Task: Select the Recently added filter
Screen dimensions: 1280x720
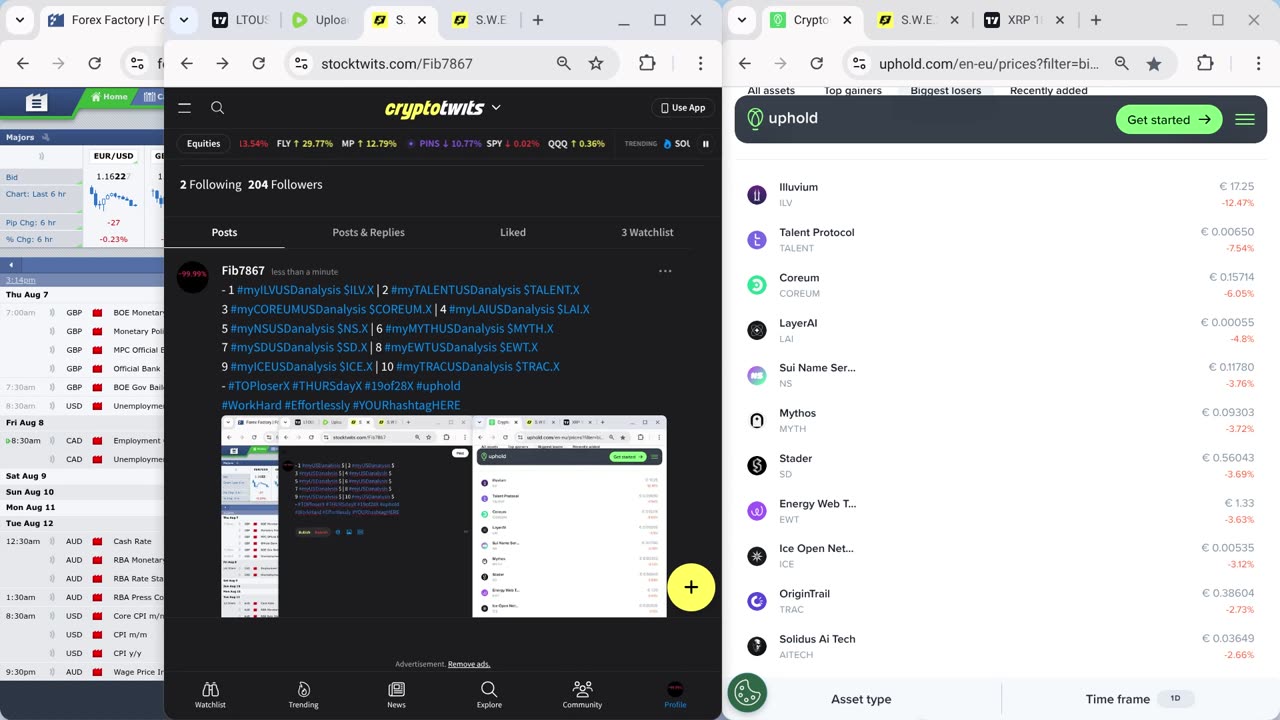Action: click(1048, 91)
